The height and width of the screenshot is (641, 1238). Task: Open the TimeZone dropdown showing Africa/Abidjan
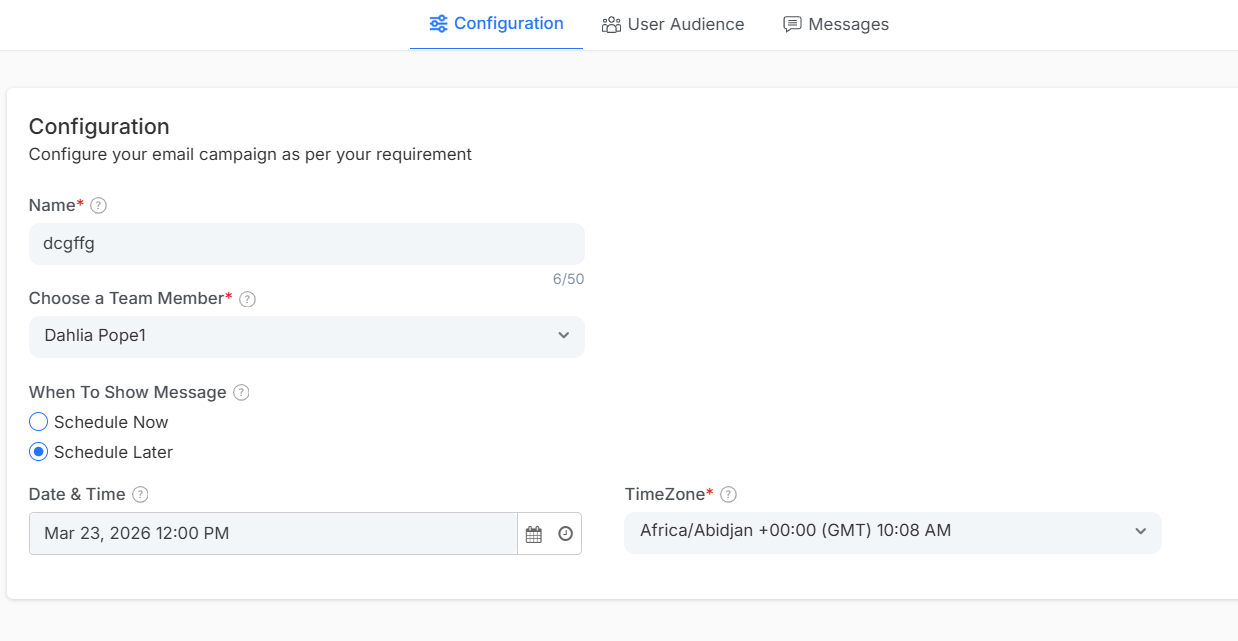(x=893, y=532)
